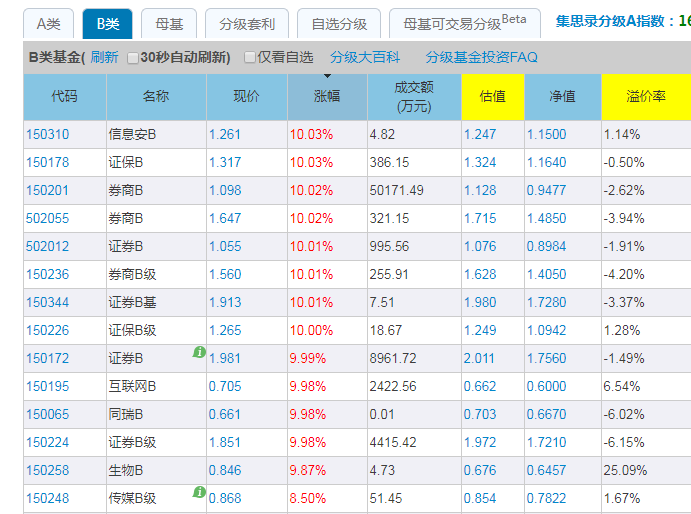Sort table by 溢价率 column header
691x514 pixels.
coord(645,97)
